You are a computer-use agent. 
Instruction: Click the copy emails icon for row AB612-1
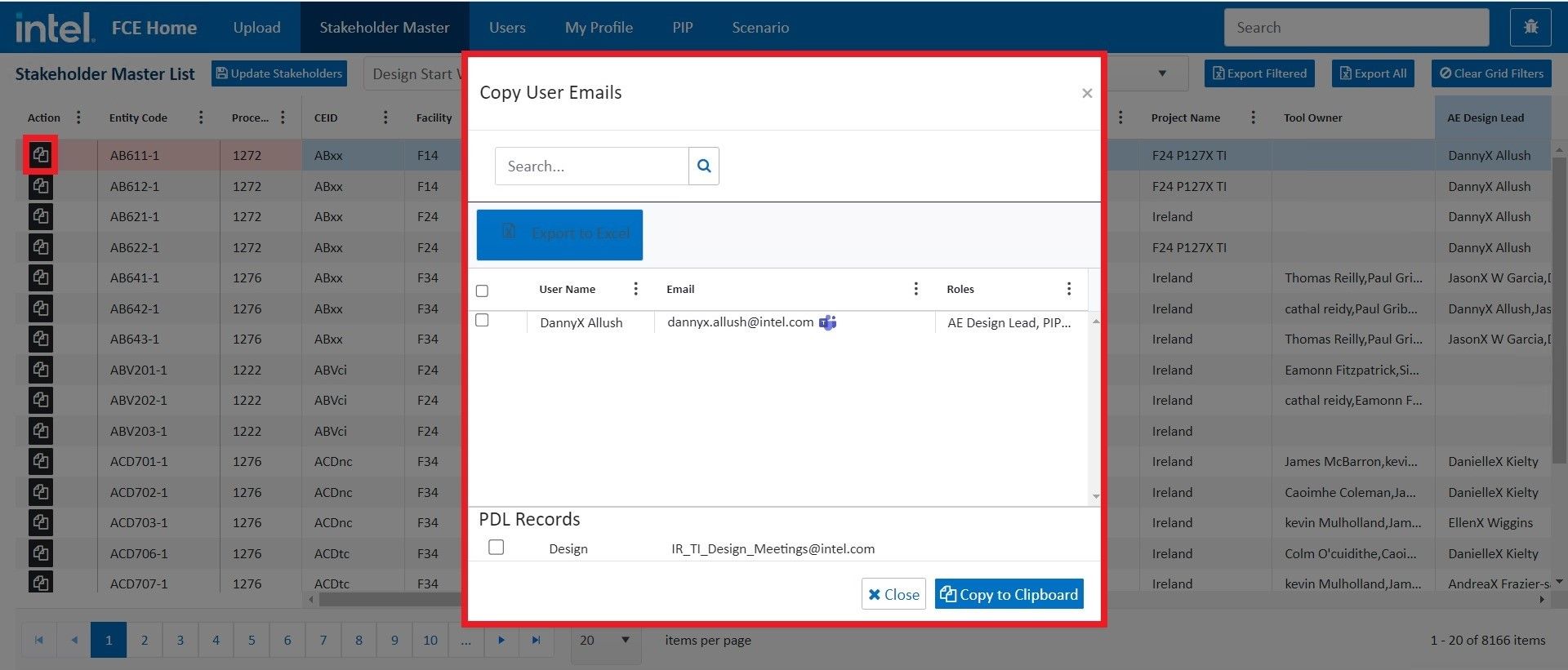click(x=40, y=186)
